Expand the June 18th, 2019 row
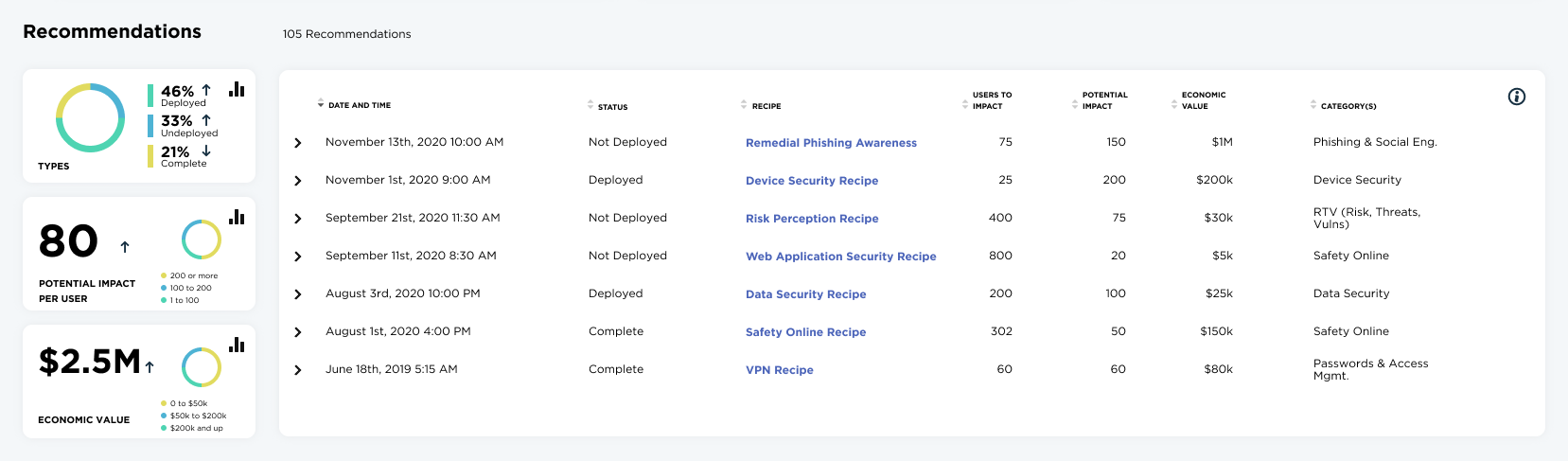 click(298, 370)
